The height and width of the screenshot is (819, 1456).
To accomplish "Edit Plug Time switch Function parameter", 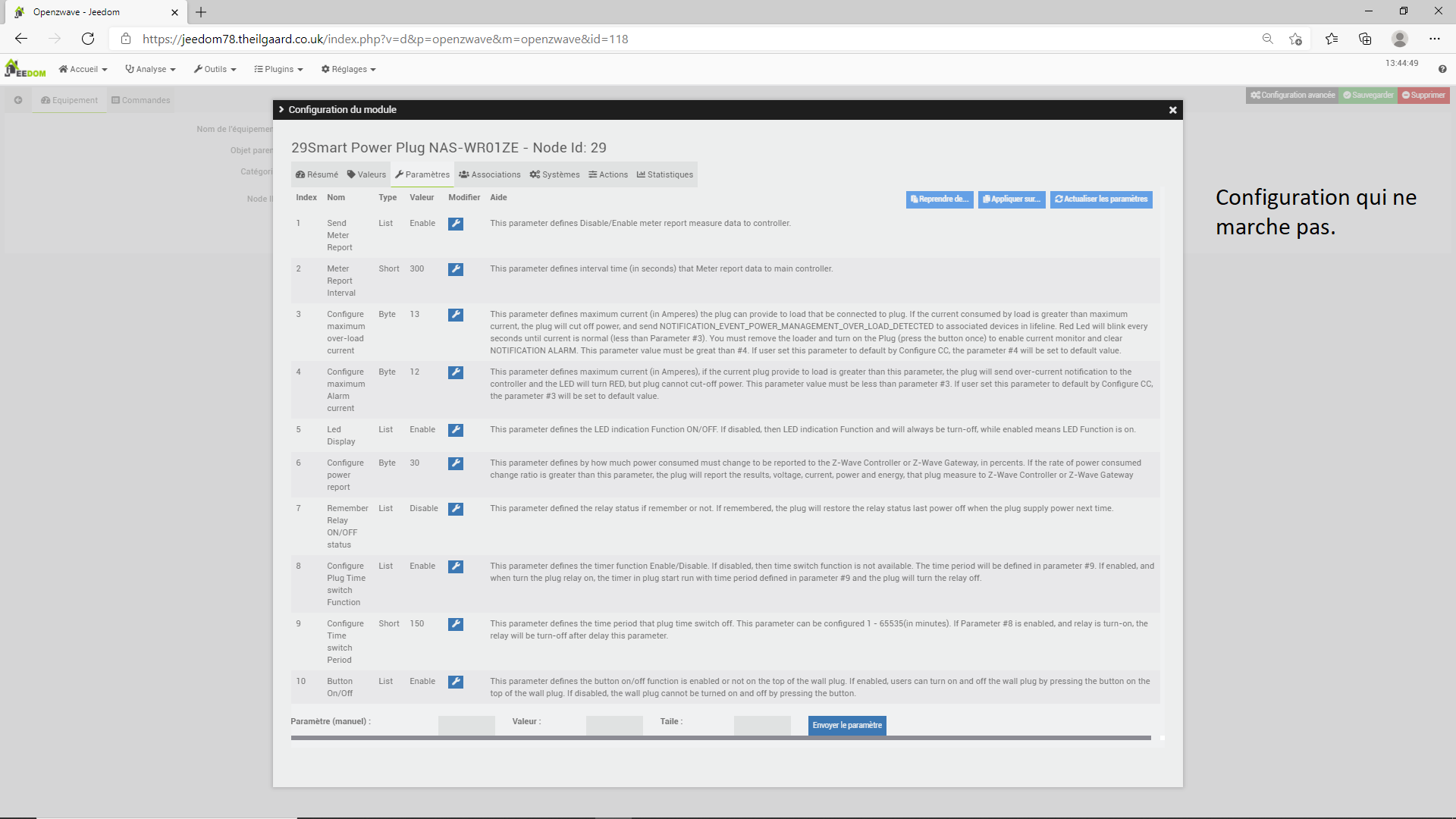I will tap(455, 566).
